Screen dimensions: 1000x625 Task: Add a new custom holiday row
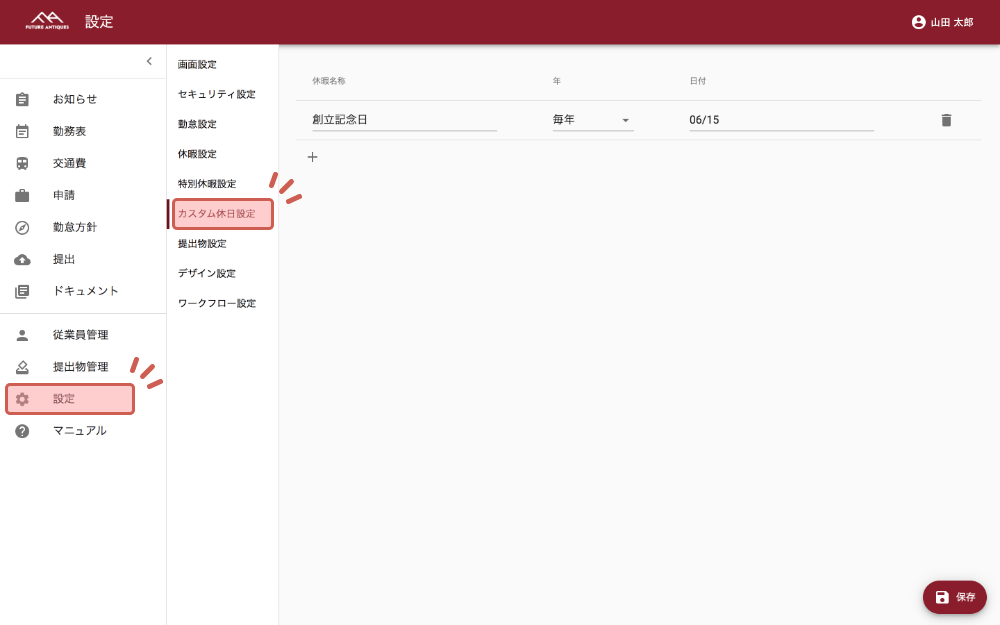pos(312,157)
